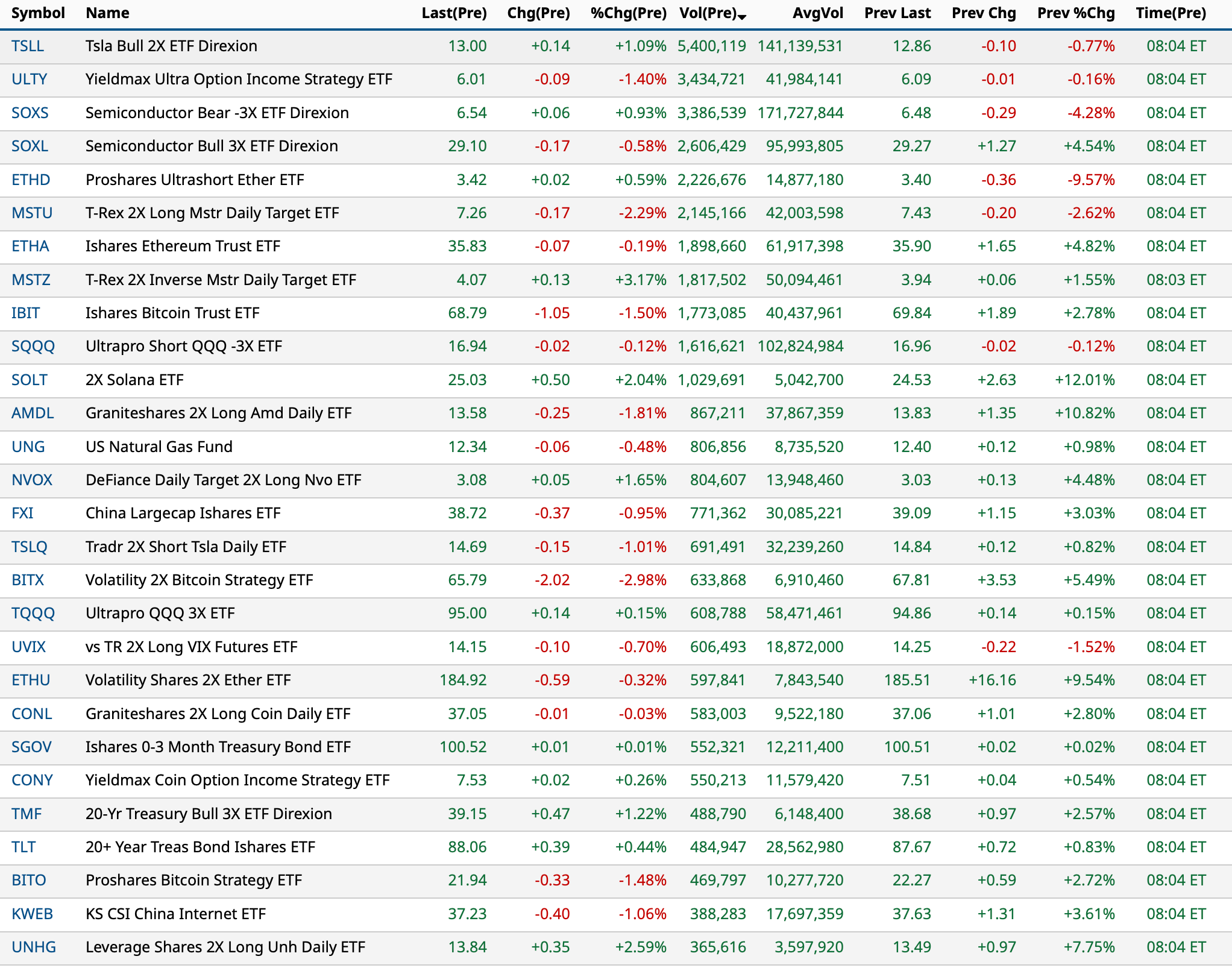The height and width of the screenshot is (968, 1232).
Task: Sort by %Chg(Pre) column header
Action: click(x=628, y=13)
